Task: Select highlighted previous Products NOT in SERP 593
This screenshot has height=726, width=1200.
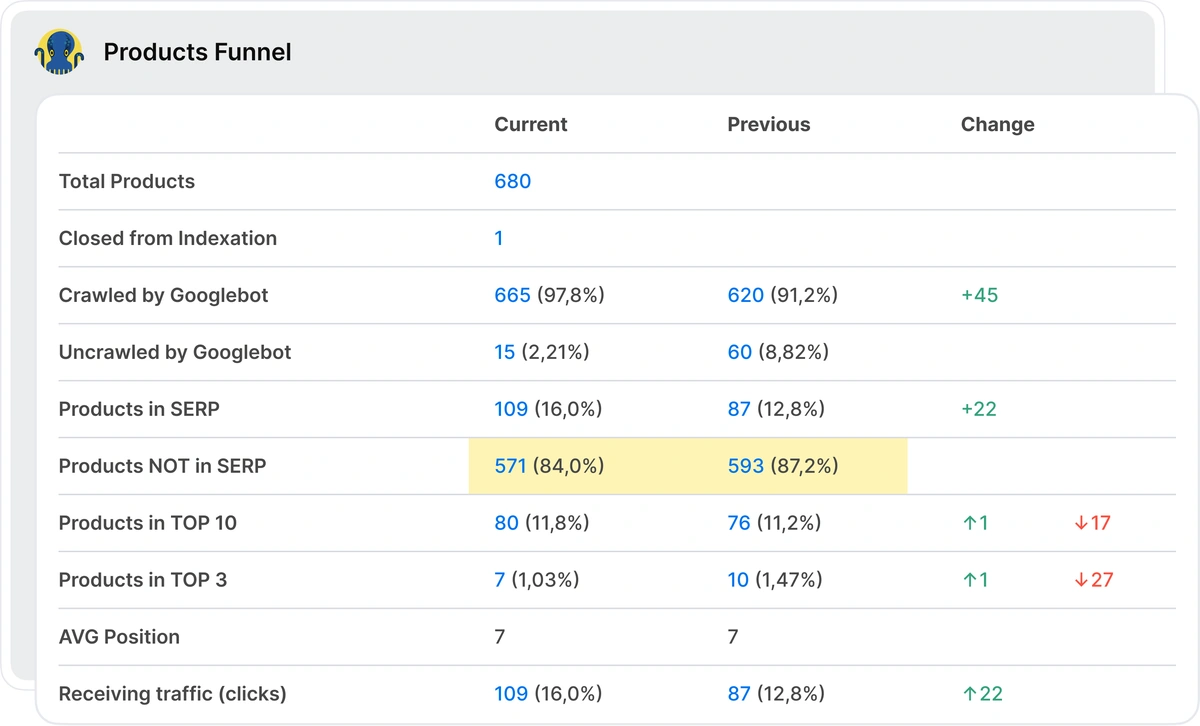Action: (x=745, y=466)
